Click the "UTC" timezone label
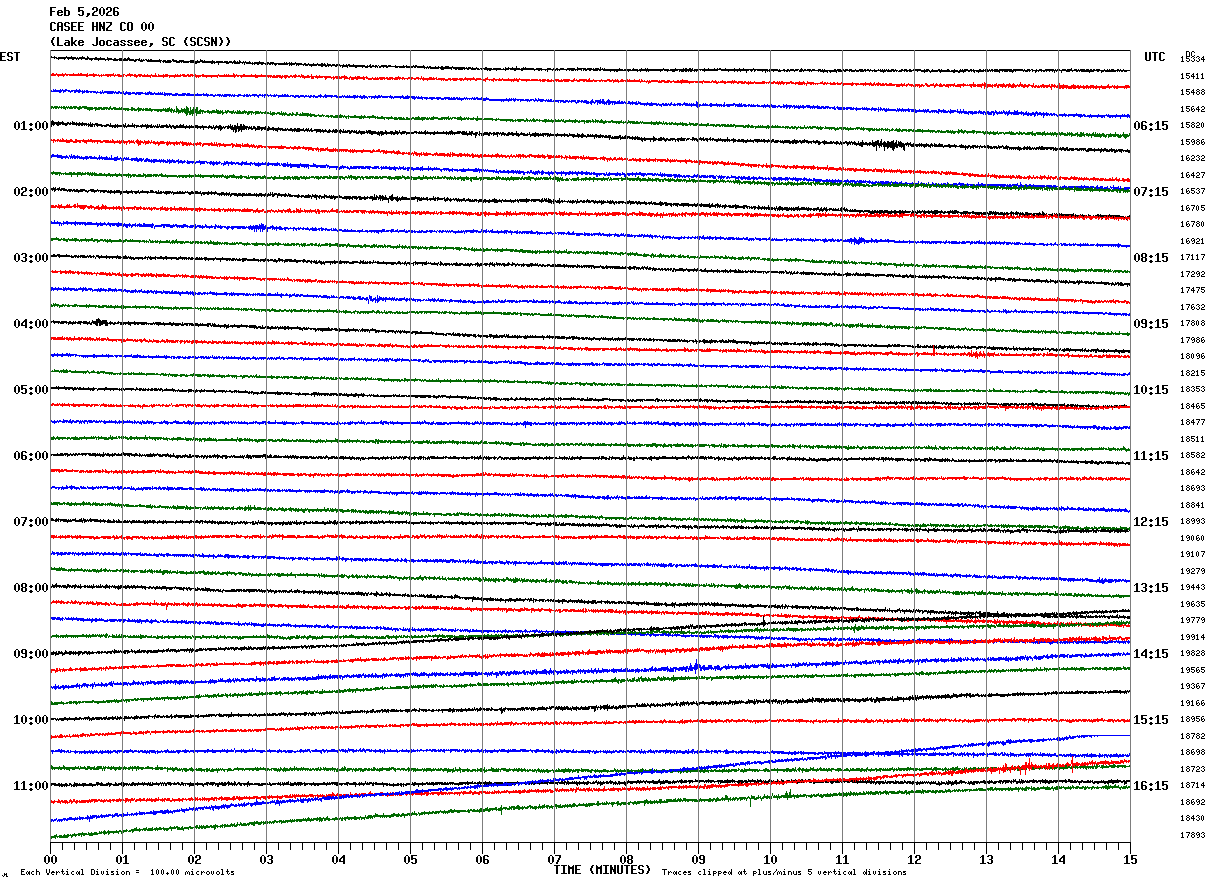The width and height of the screenshot is (1210, 886). point(1155,57)
